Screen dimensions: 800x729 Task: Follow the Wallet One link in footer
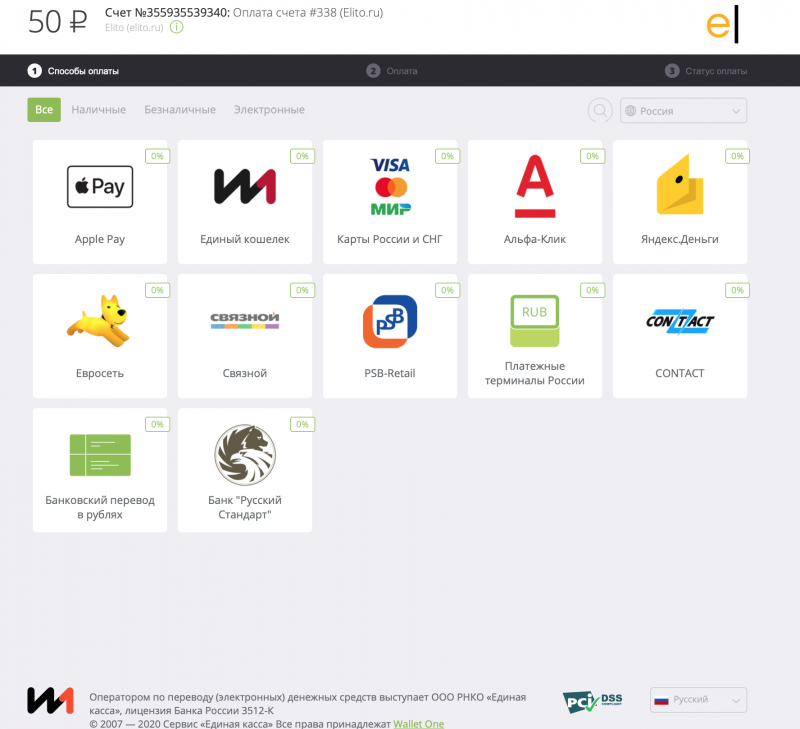[418, 724]
